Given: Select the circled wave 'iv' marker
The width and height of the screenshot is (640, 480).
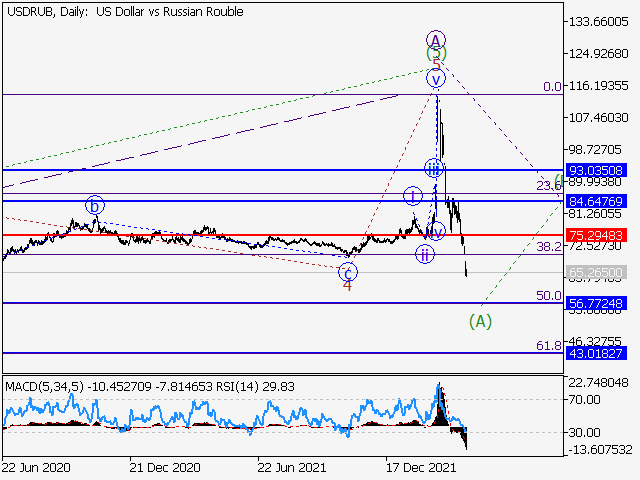Looking at the screenshot, I should click(x=436, y=231).
